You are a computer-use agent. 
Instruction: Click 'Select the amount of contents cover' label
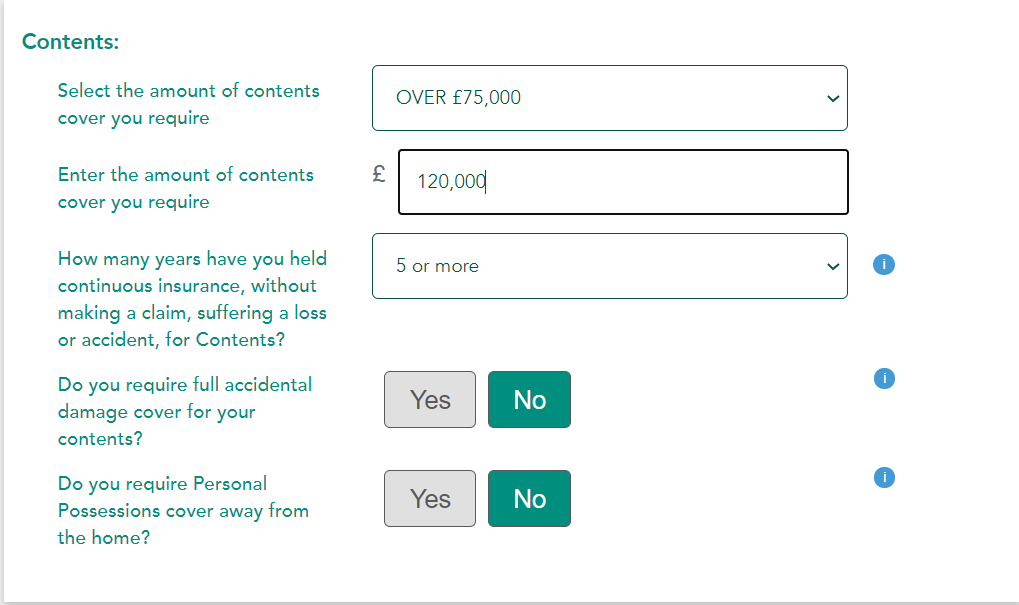pos(188,104)
